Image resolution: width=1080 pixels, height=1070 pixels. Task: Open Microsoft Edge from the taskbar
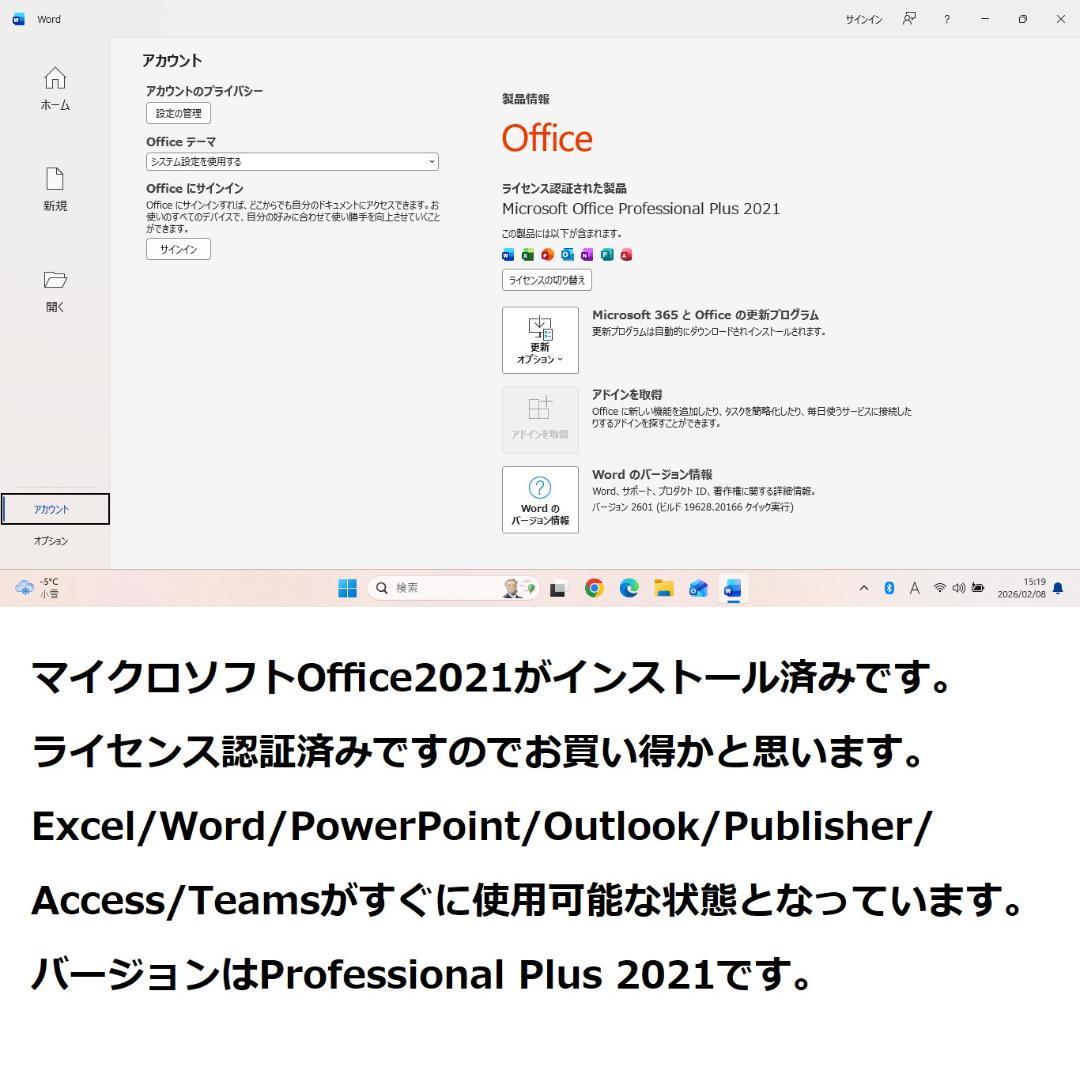[629, 589]
